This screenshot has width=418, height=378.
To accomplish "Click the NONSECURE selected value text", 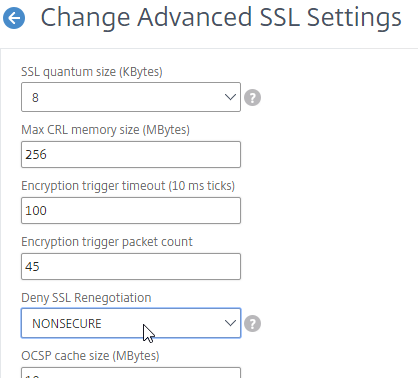I will click(67, 324).
